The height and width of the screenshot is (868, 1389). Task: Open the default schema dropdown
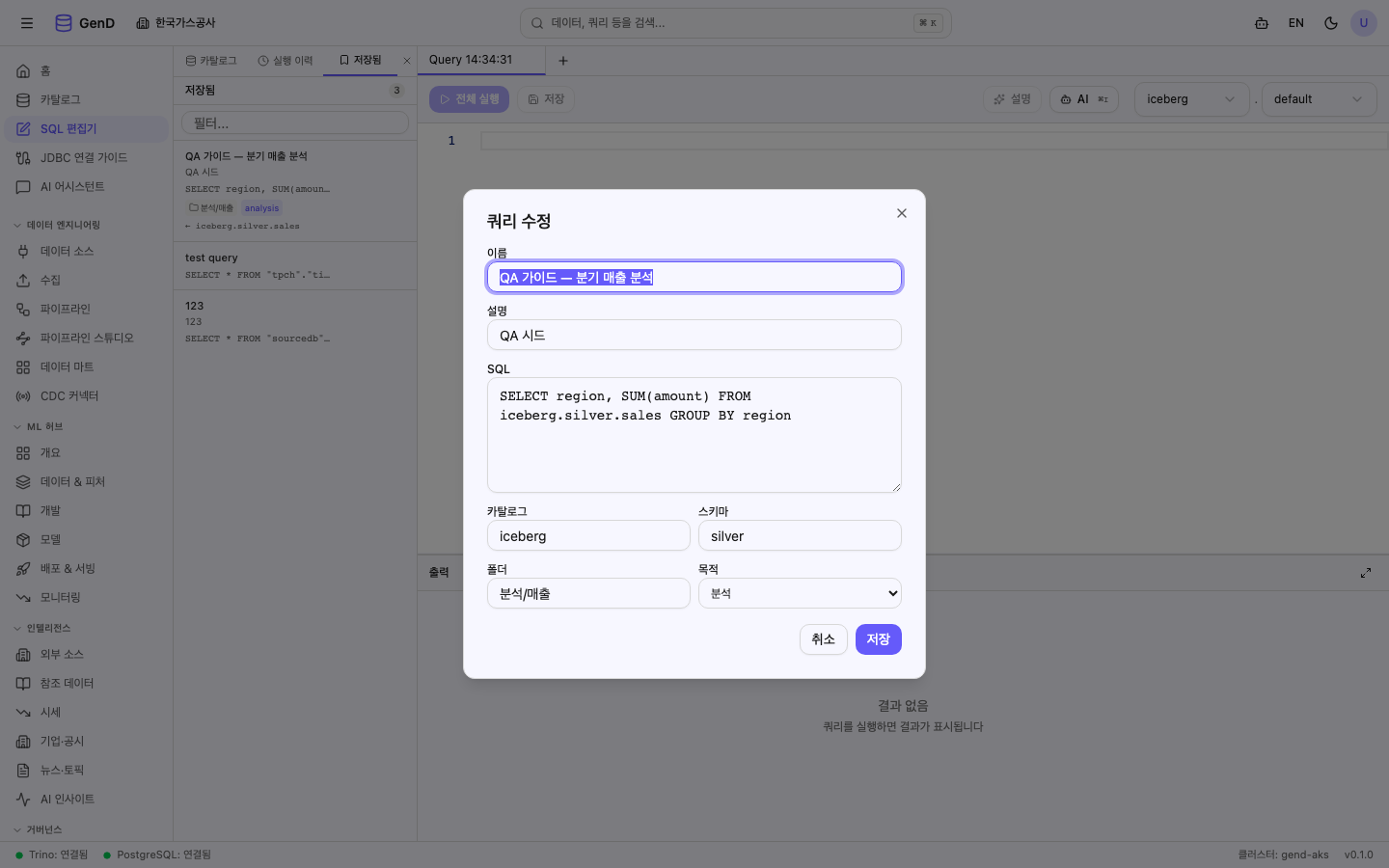pos(1319,99)
